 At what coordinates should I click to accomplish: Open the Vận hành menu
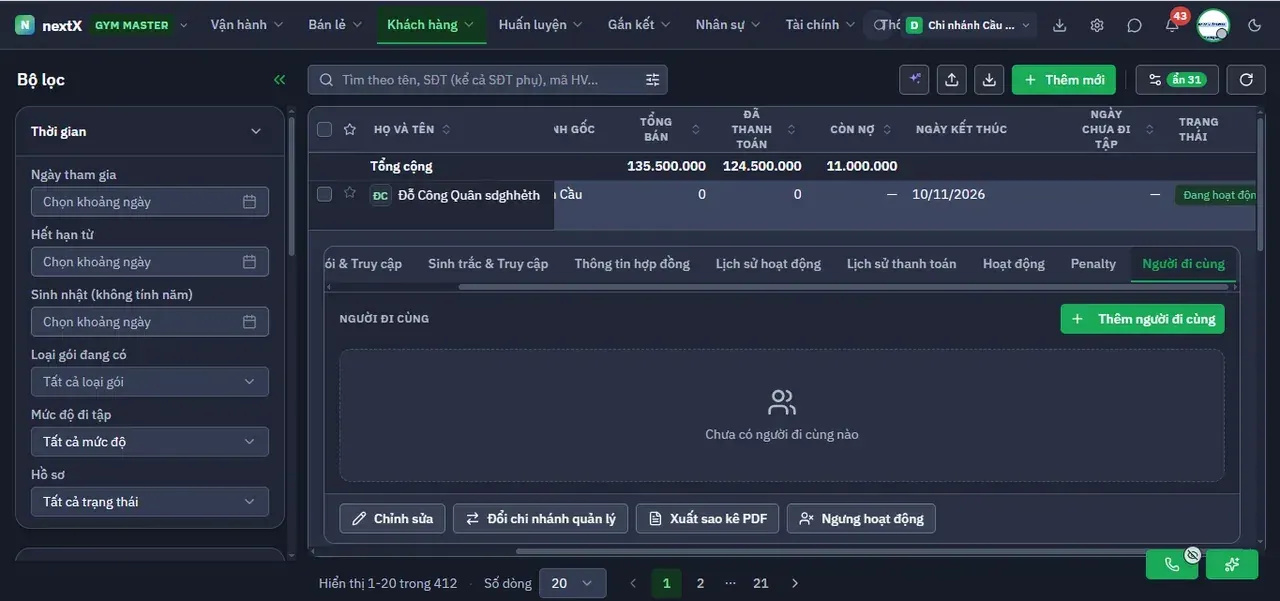click(247, 25)
